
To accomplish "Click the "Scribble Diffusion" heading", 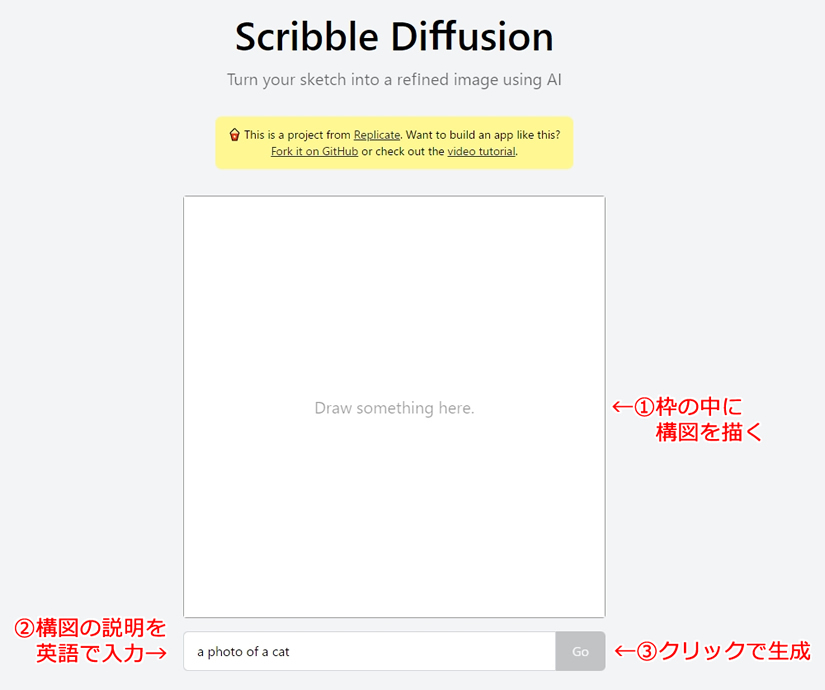I will tap(394, 37).
